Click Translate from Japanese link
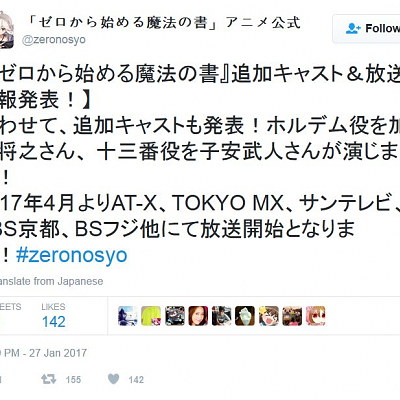This screenshot has width=400, height=400. pos(51,281)
